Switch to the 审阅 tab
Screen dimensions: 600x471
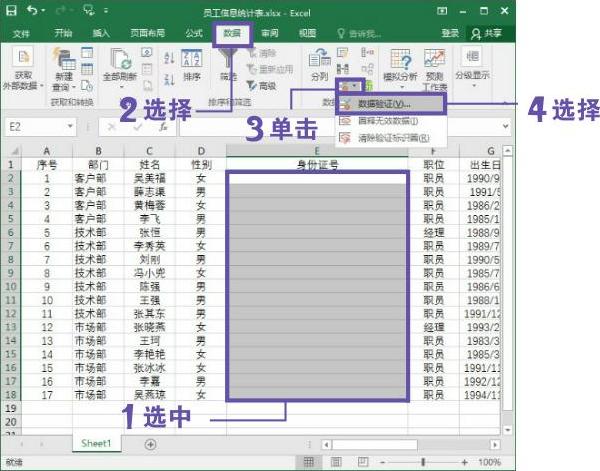[270, 33]
